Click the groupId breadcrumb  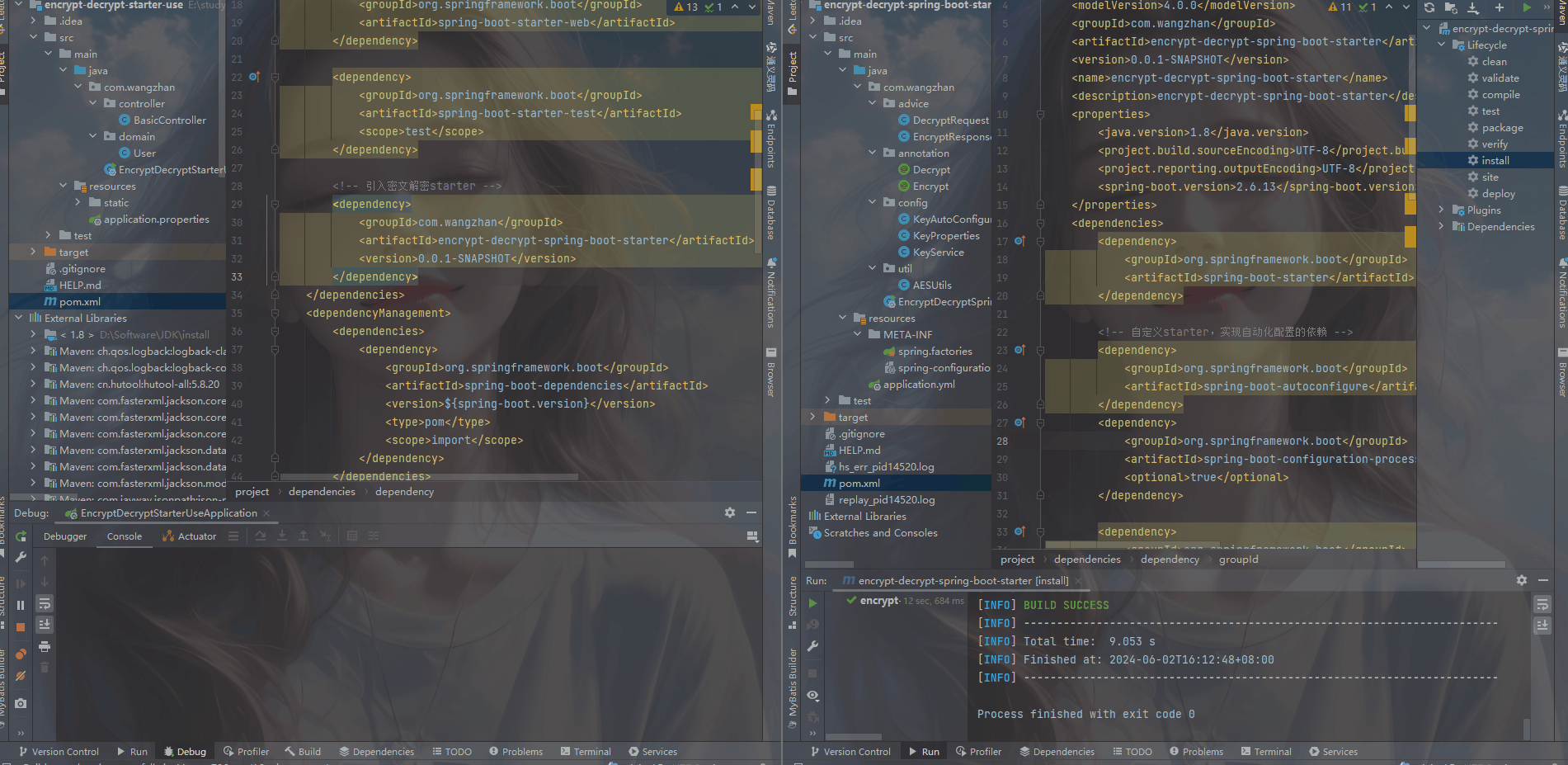coord(1239,560)
